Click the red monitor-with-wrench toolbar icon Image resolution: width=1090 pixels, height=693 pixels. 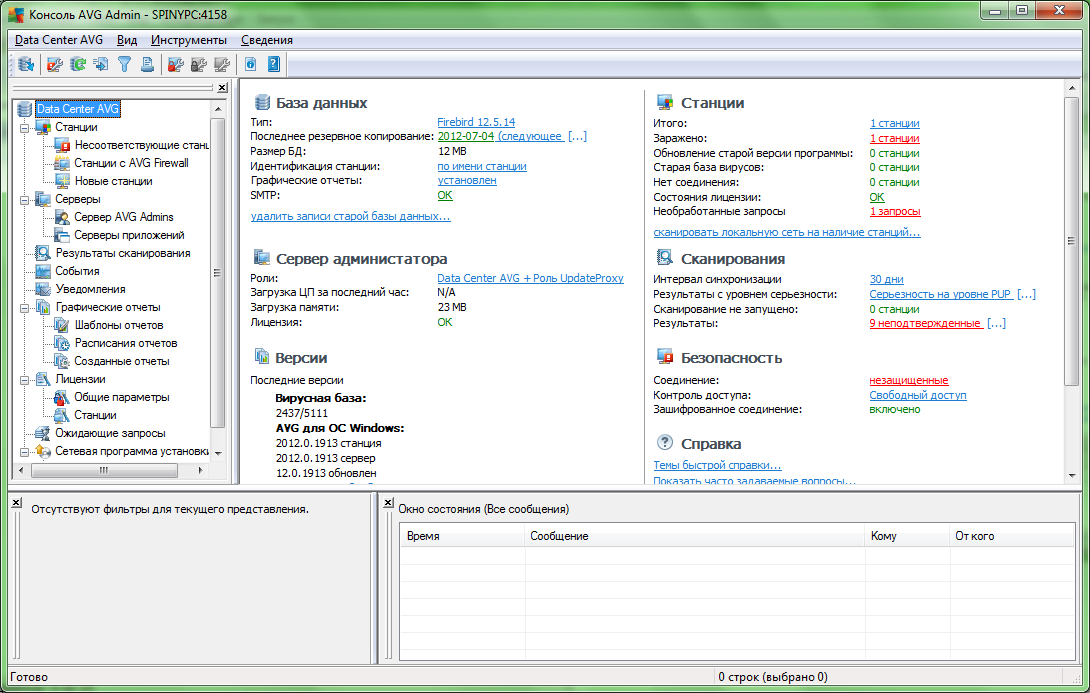54,65
